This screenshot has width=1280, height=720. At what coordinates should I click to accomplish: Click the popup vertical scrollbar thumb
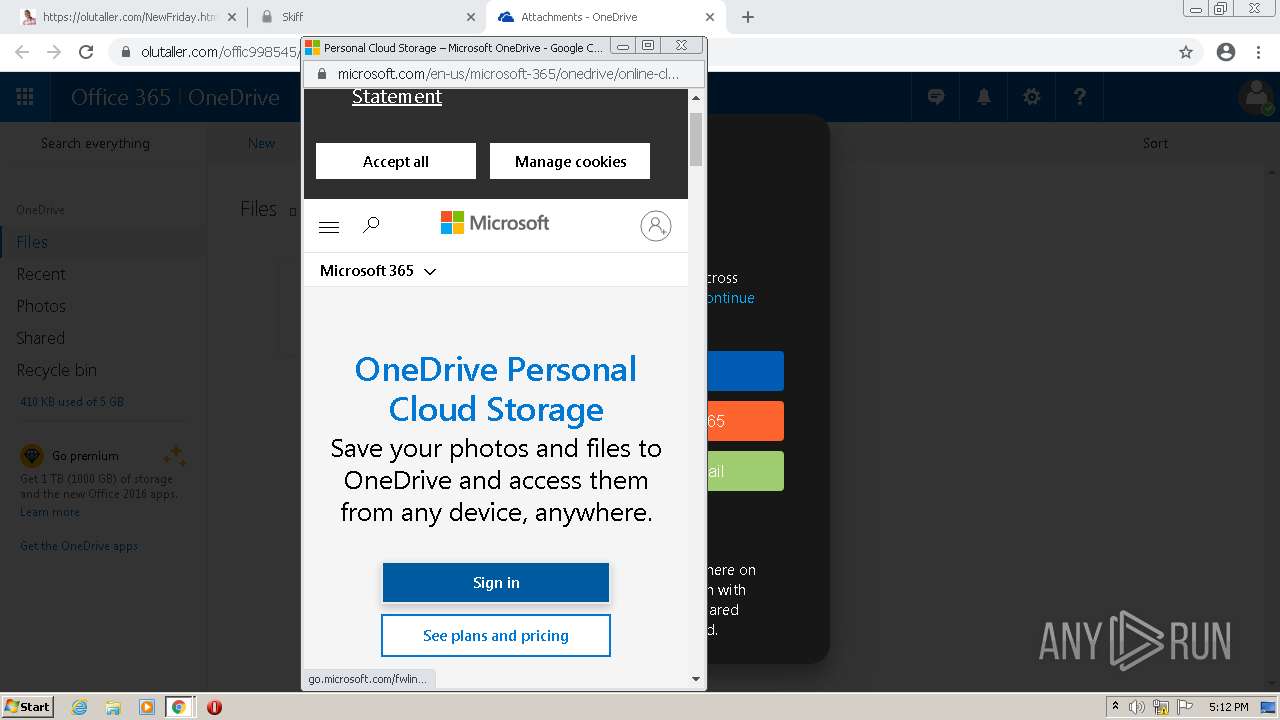(696, 139)
